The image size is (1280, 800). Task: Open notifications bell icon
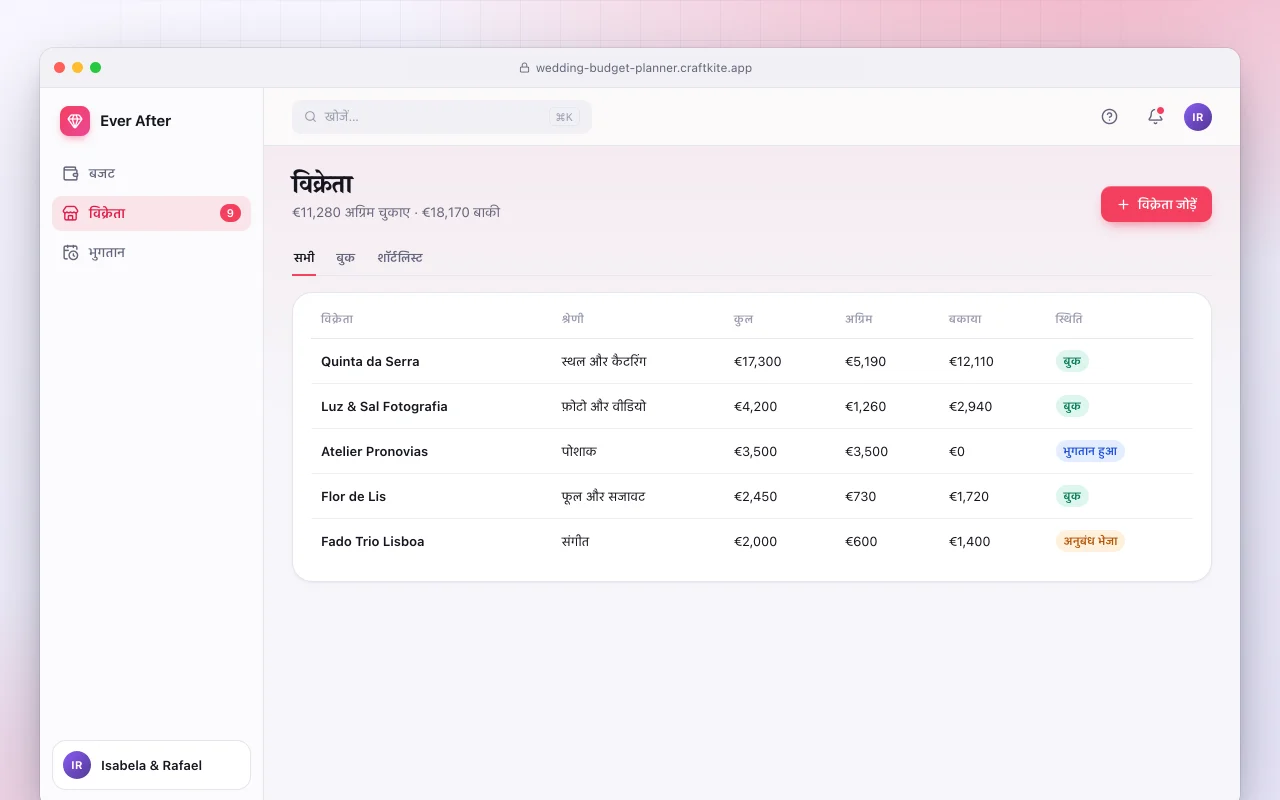pos(1155,116)
